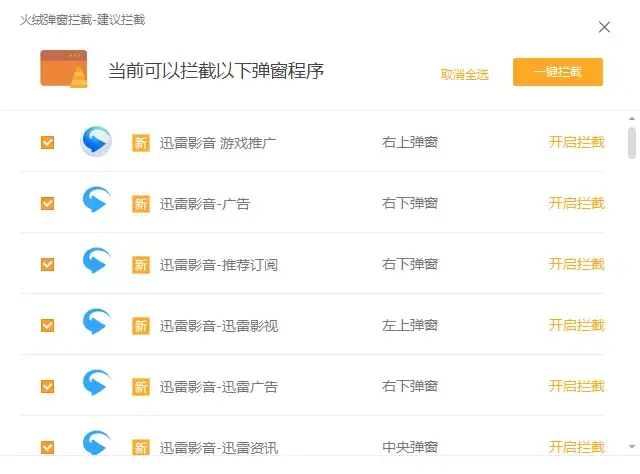Click 开启拦截 for 迅雷影音 游戏推广

pos(576,142)
